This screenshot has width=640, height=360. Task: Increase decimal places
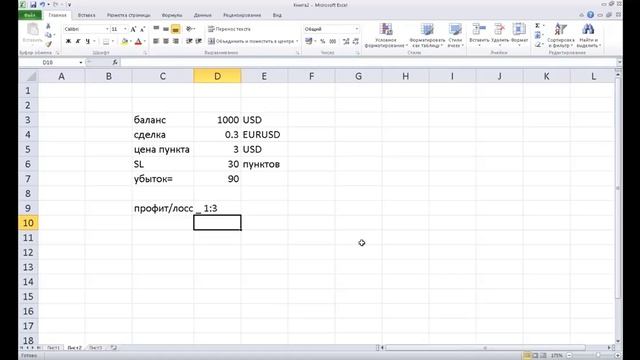click(x=346, y=41)
